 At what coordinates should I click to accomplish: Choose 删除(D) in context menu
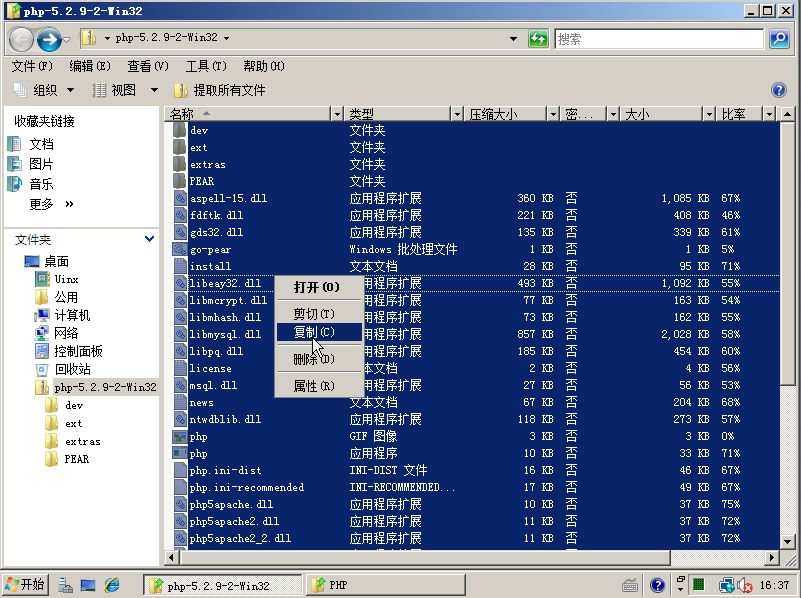[319, 359]
